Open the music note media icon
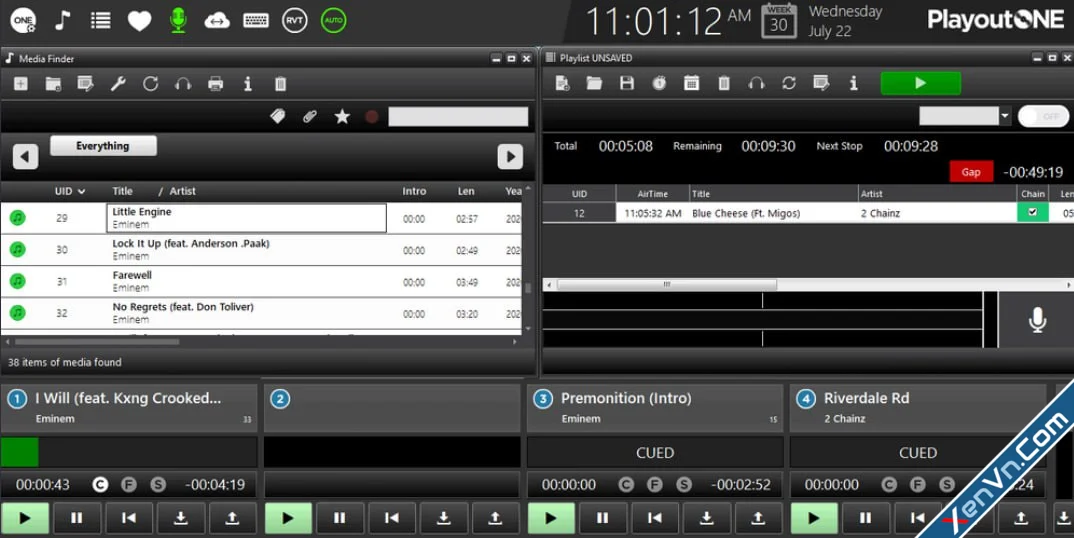Image resolution: width=1074 pixels, height=538 pixels. tap(63, 21)
